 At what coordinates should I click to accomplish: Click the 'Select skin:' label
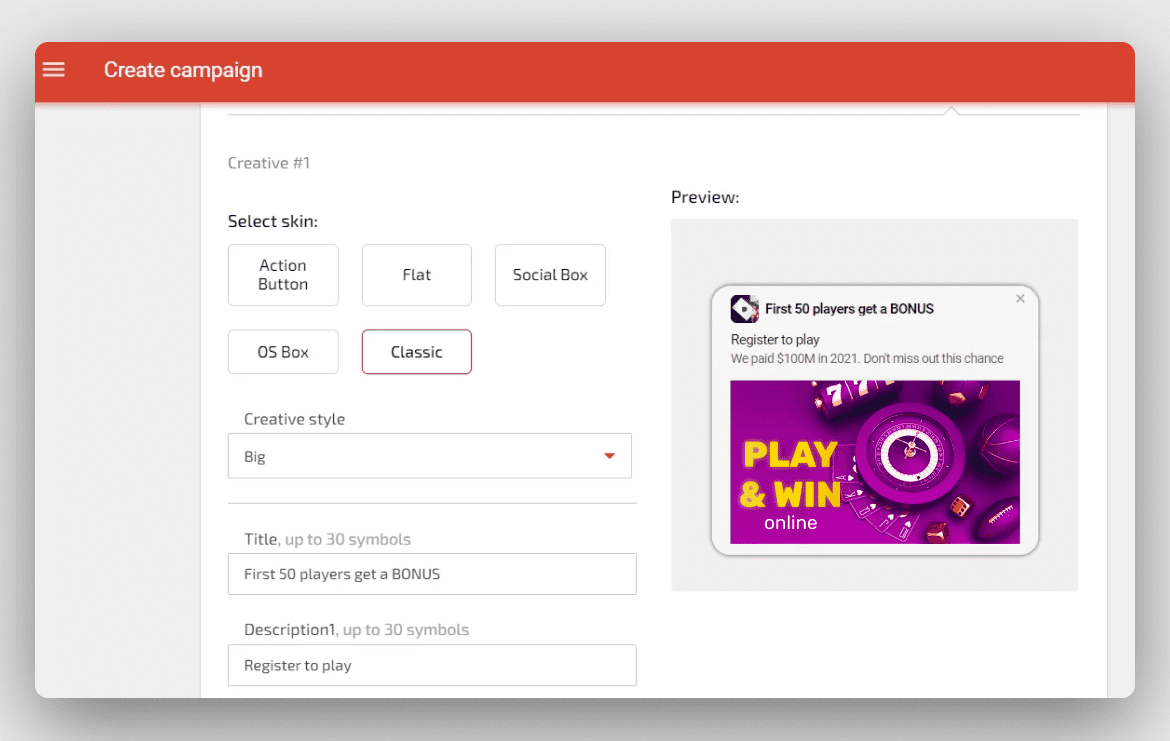click(x=272, y=221)
